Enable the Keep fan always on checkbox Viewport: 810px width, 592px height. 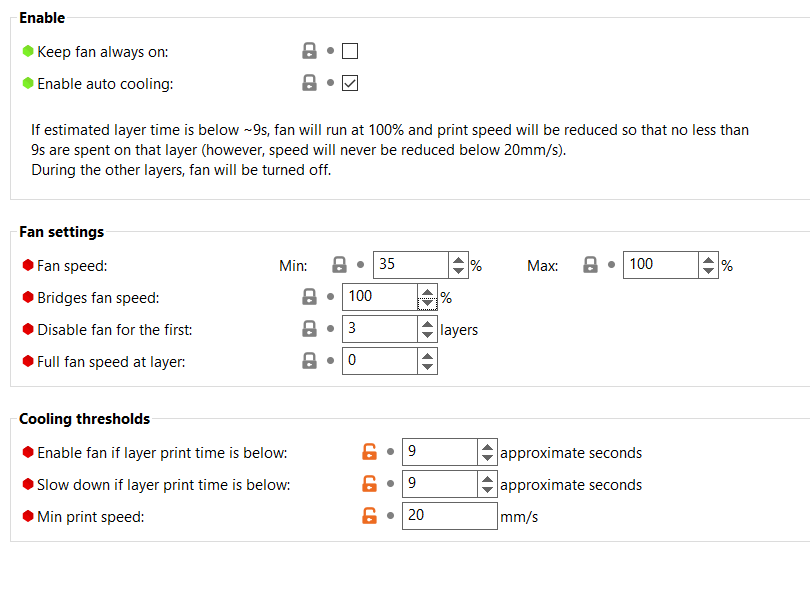pos(349,50)
